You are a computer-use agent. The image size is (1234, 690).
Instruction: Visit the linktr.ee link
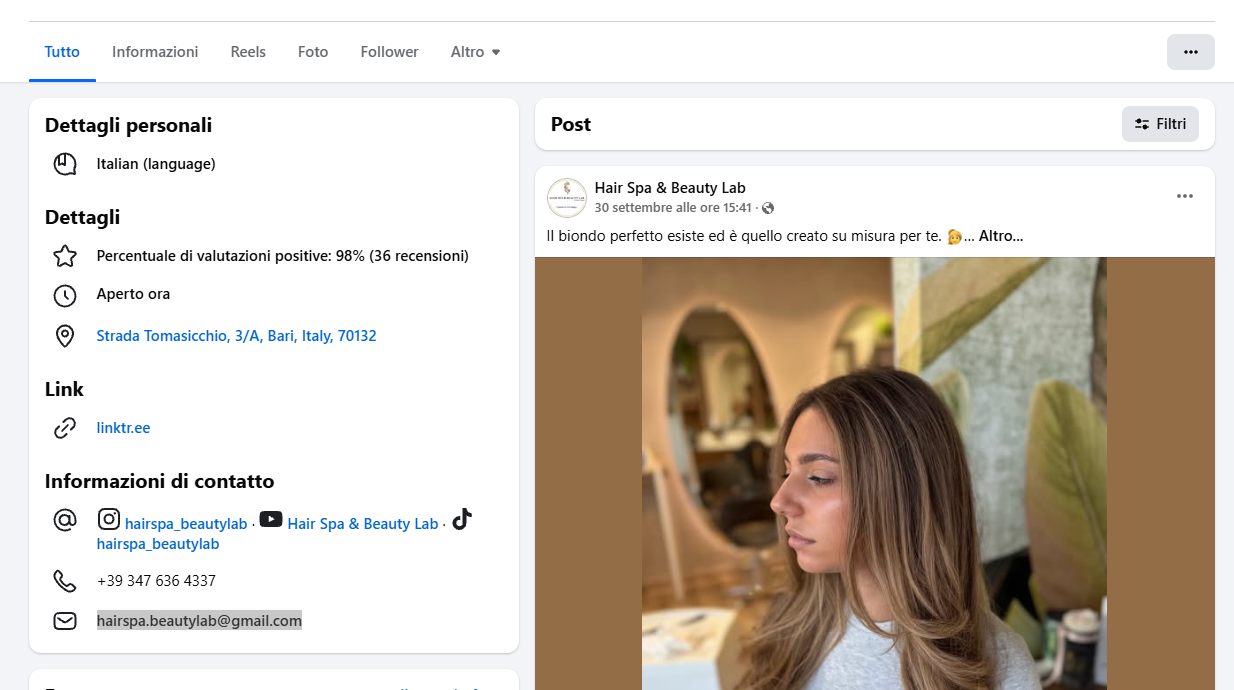(x=123, y=428)
